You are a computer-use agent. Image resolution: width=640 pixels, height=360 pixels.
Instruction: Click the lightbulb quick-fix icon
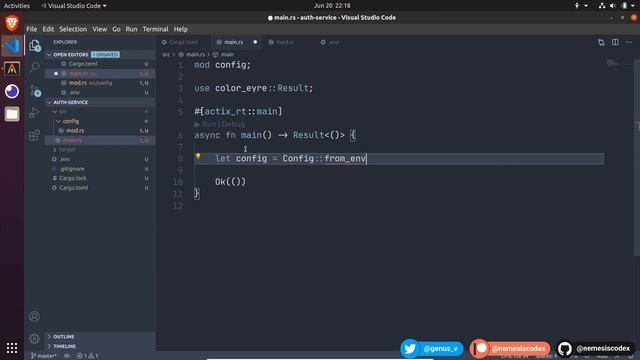click(x=198, y=156)
